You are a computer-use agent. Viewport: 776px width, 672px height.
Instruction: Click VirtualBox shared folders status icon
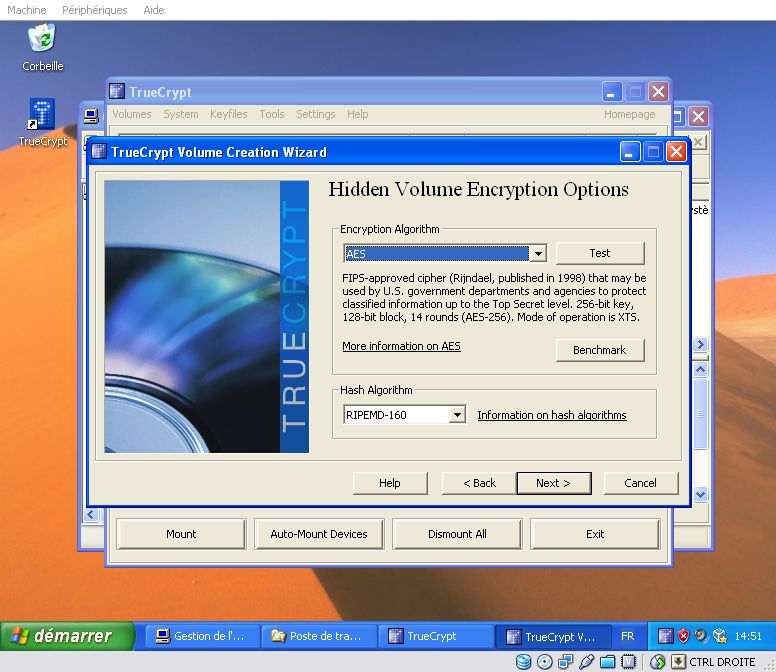pyautogui.click(x=608, y=662)
